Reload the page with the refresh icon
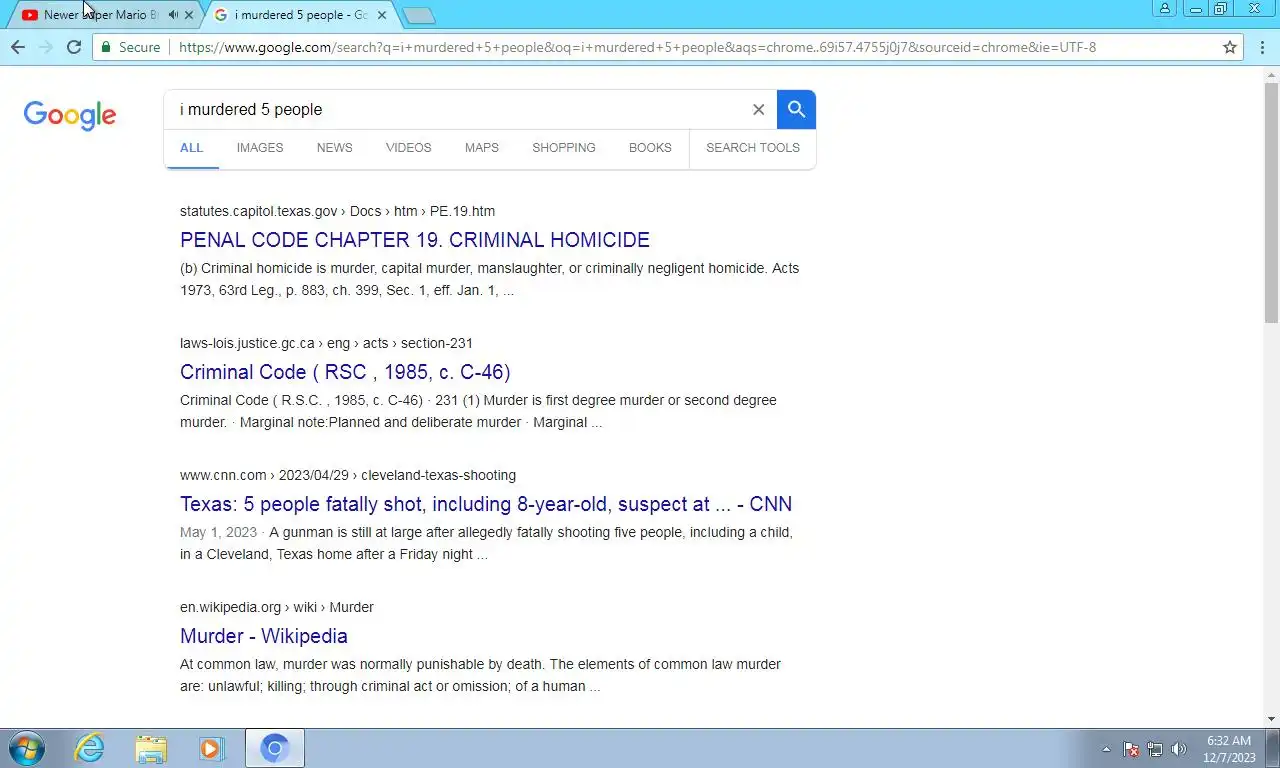 pos(73,47)
